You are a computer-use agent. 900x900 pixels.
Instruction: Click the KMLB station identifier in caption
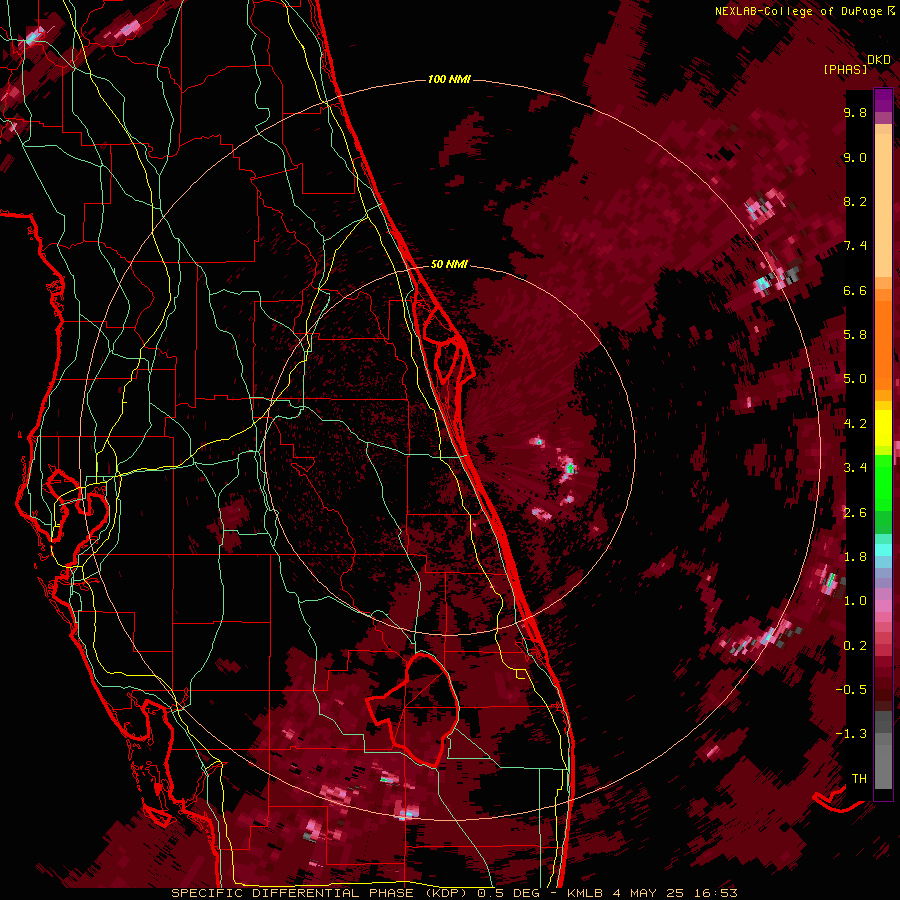click(x=583, y=893)
